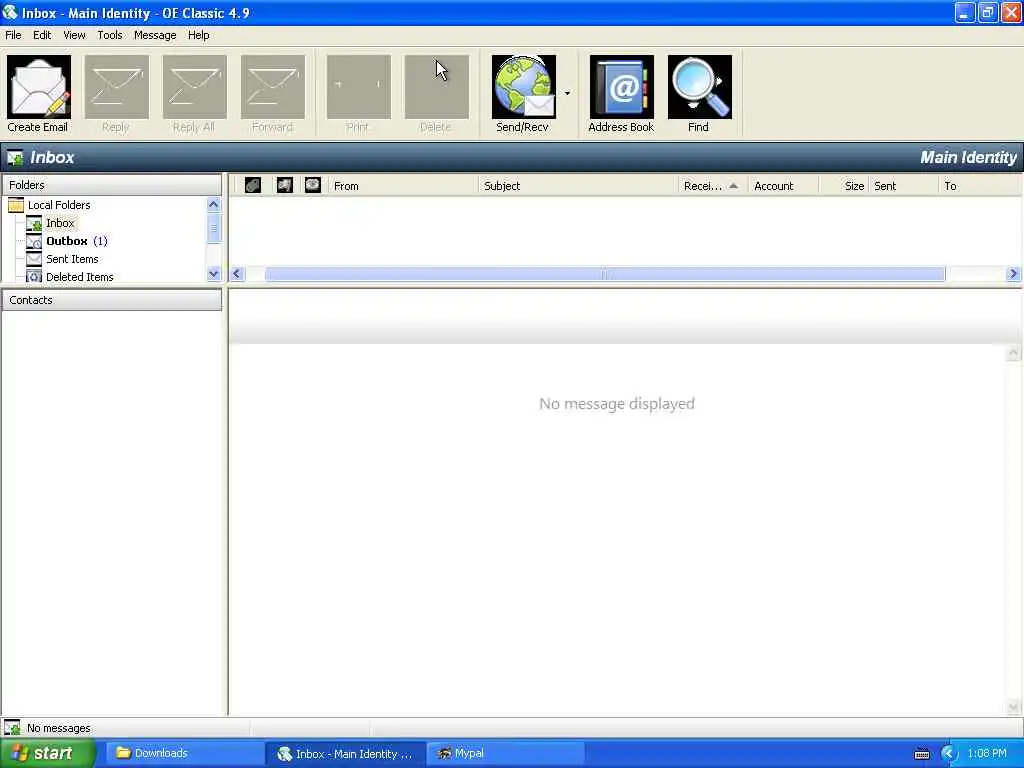The width and height of the screenshot is (1024, 768).
Task: Sort by the read-status column icon
Action: coord(313,185)
